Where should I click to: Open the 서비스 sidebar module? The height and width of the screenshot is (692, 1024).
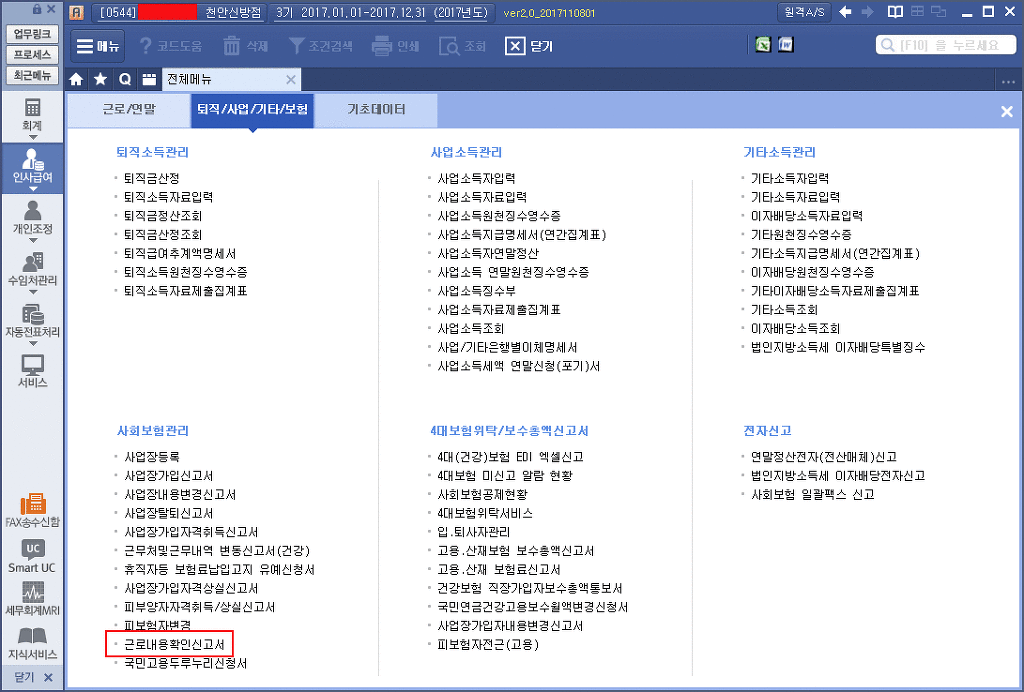click(x=32, y=371)
